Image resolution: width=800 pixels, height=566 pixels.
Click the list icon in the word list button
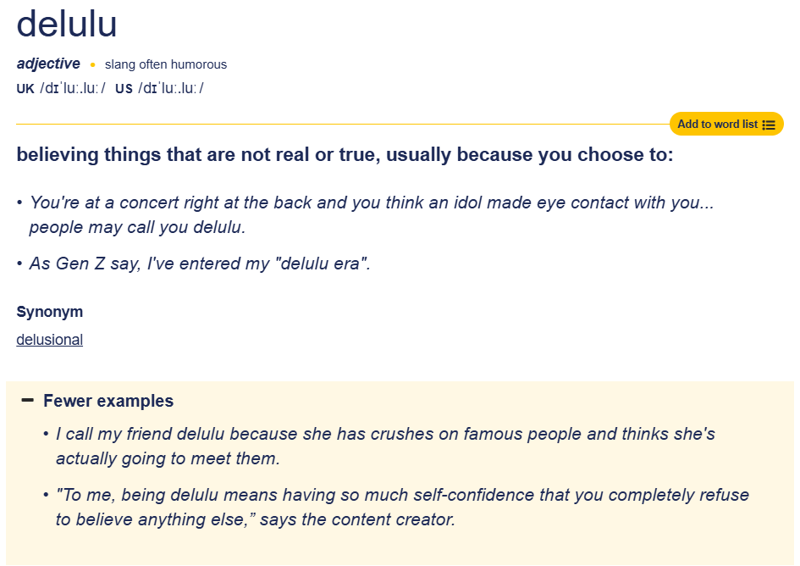(768, 125)
